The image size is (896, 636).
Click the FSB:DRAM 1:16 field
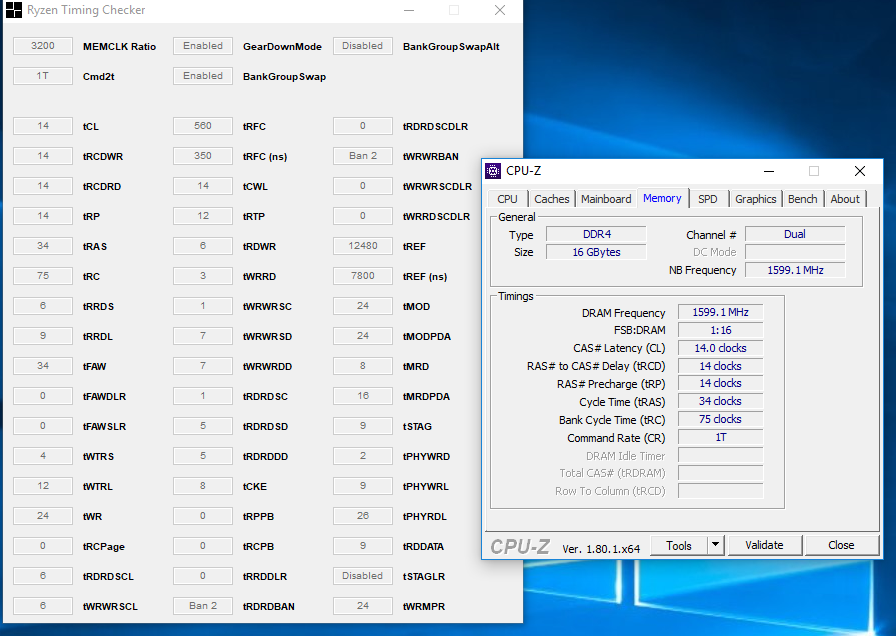pyautogui.click(x=720, y=330)
